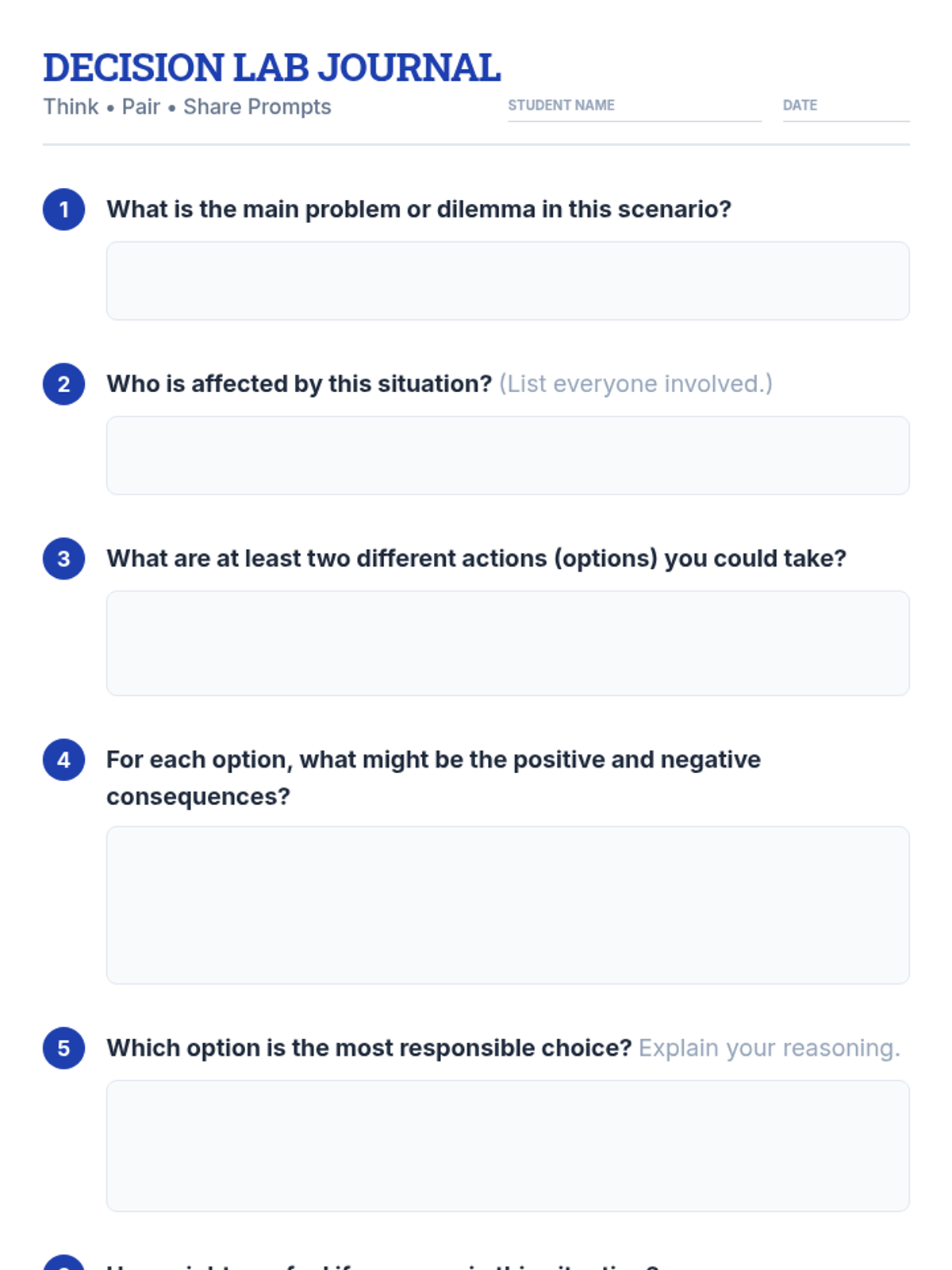Click the number 1 circle badge

pos(63,210)
